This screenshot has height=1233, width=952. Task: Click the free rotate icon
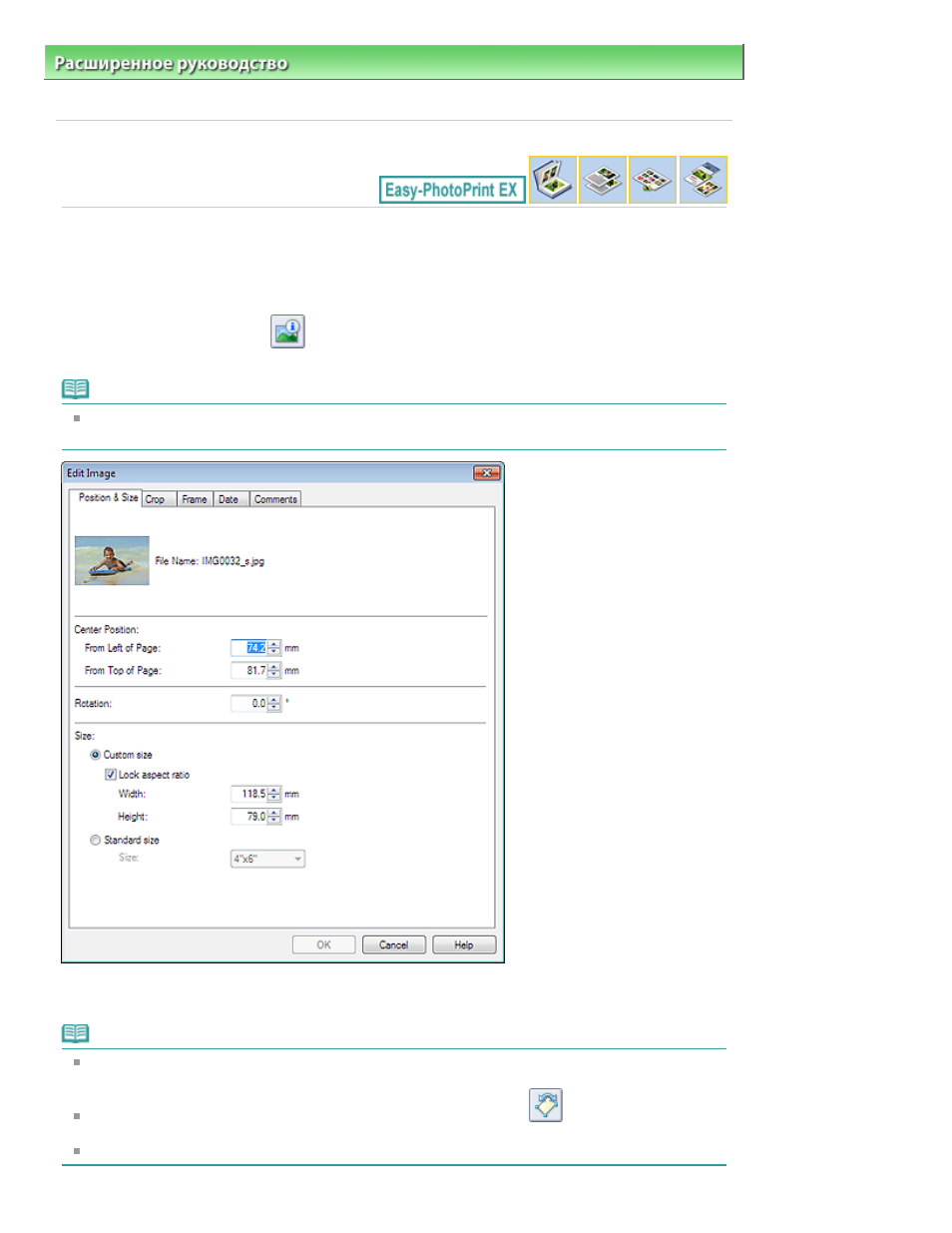pyautogui.click(x=546, y=1105)
